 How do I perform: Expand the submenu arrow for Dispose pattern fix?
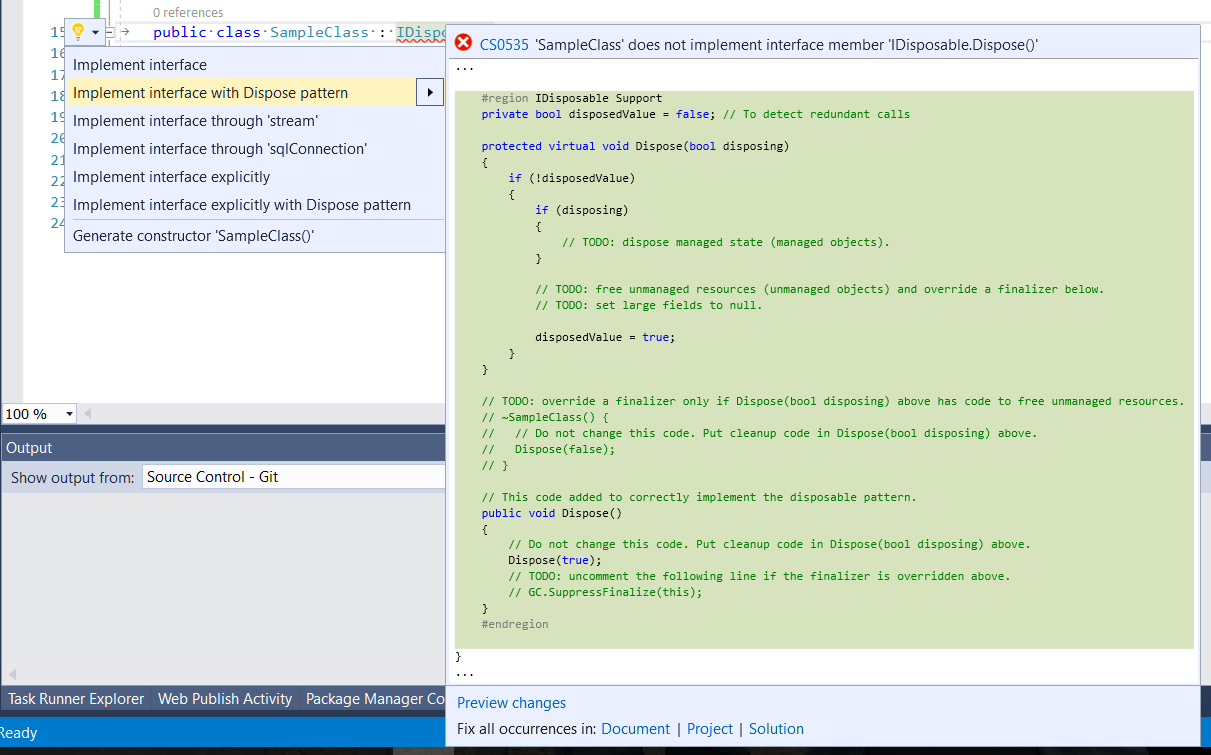[x=429, y=92]
